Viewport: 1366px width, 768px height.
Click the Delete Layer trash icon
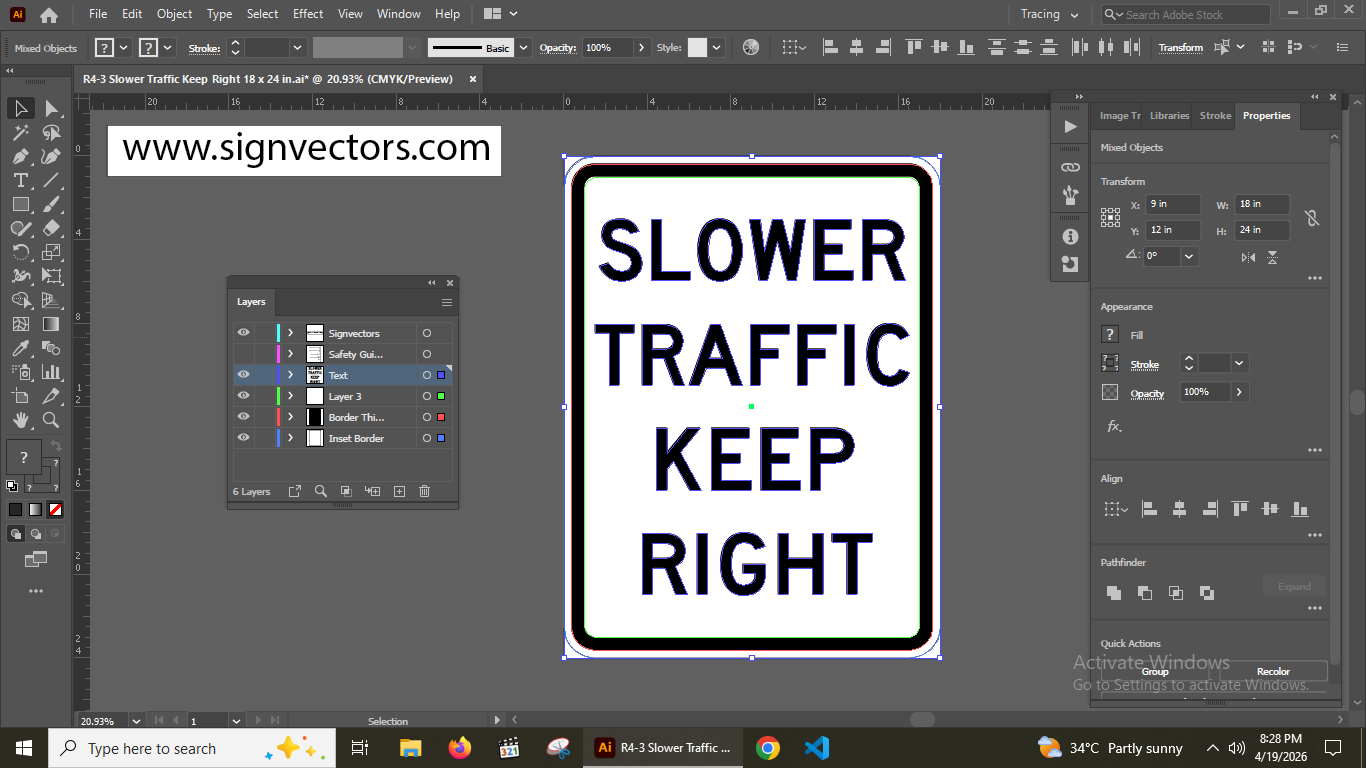pyautogui.click(x=425, y=491)
